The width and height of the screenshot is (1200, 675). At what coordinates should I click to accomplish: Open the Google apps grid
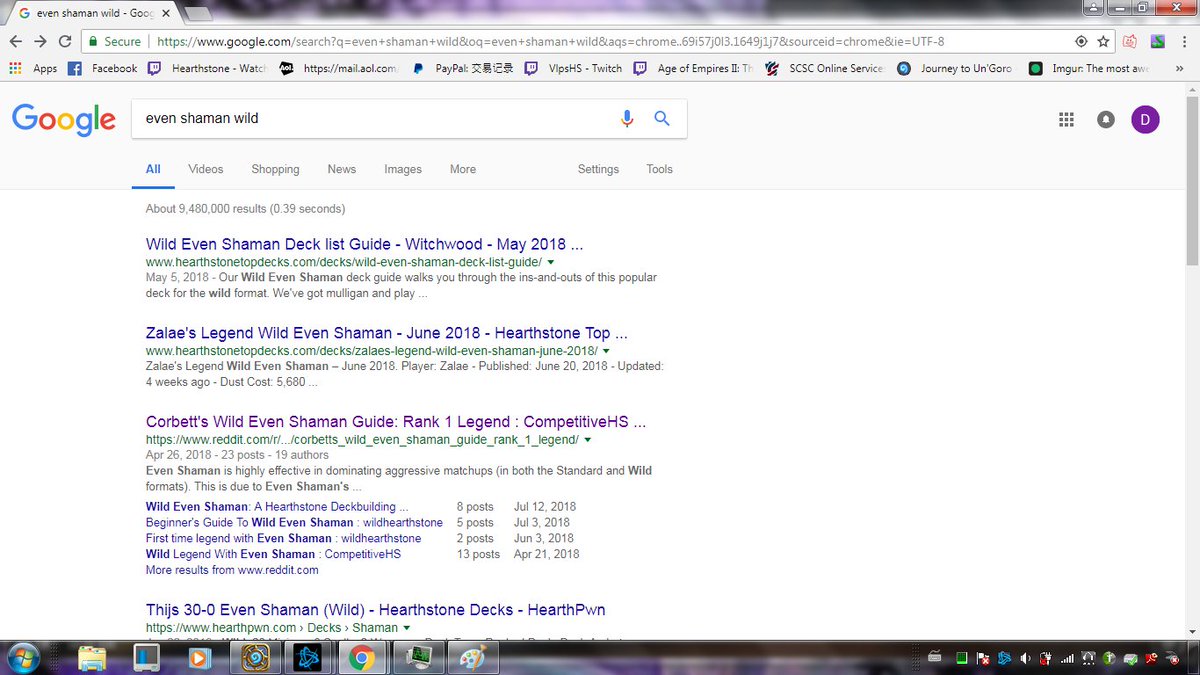1066,119
